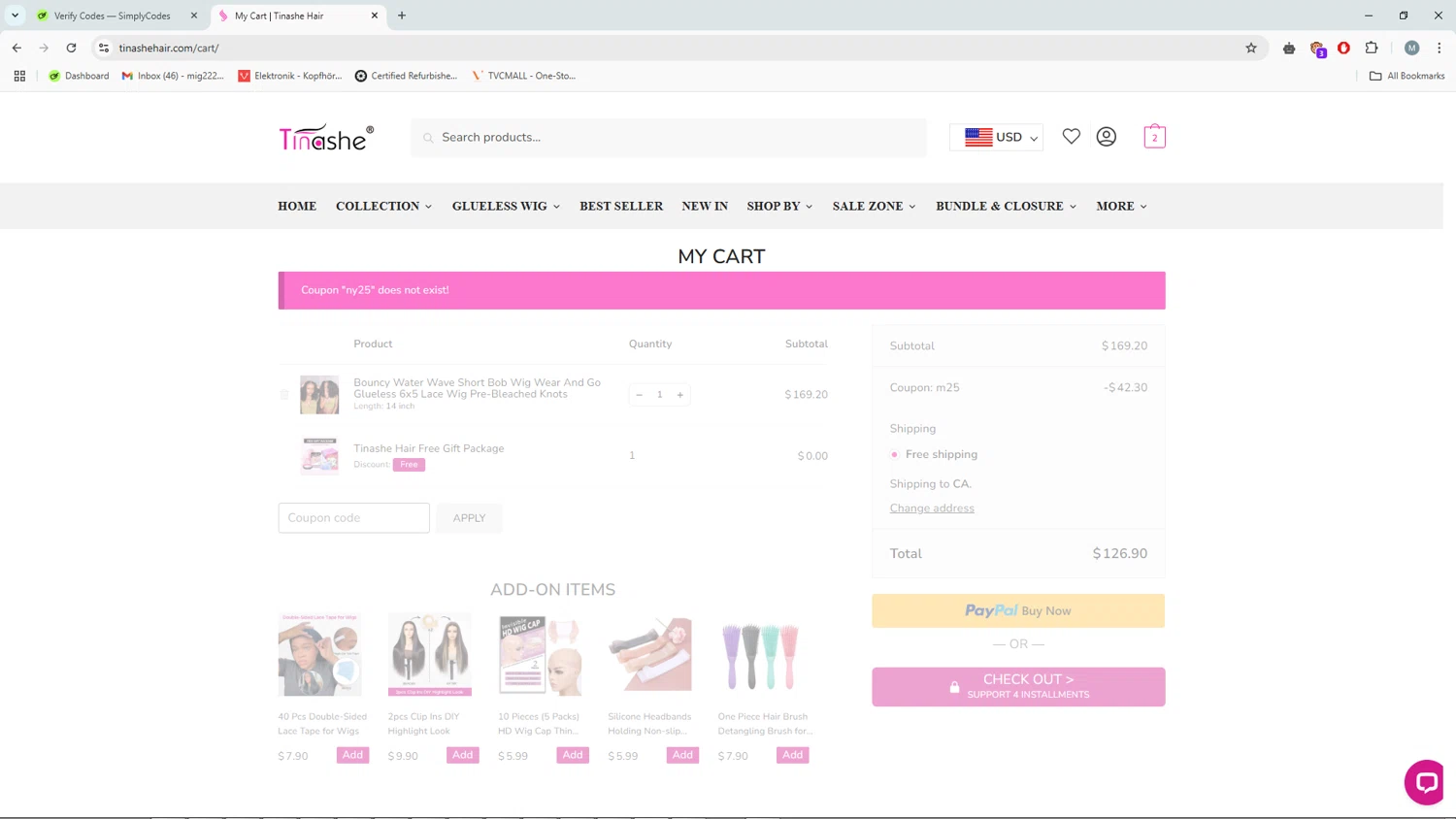Open the Hair Brush product image
This screenshot has height=819, width=1456.
coord(760,655)
